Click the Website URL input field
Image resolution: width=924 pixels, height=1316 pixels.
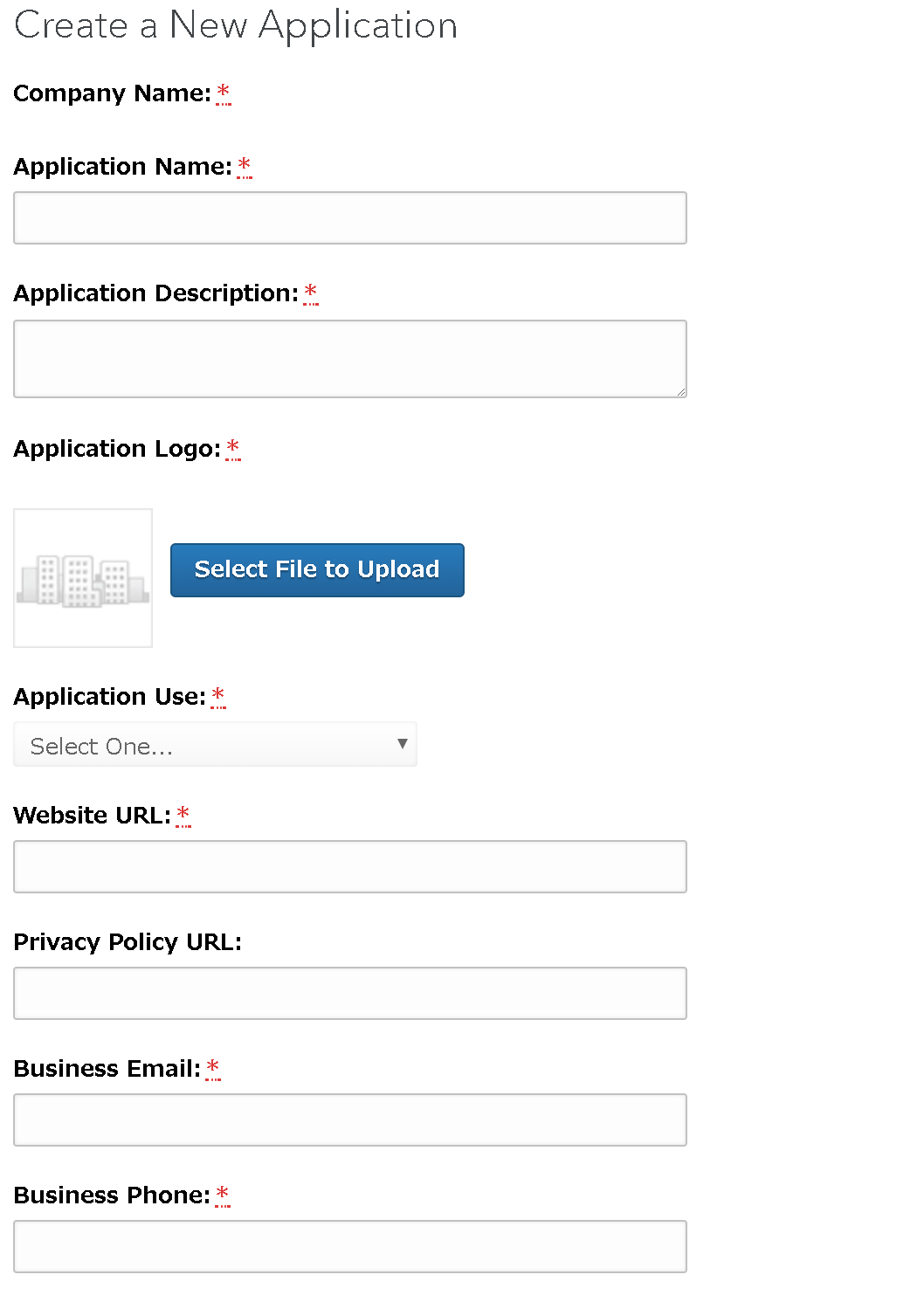click(x=350, y=866)
